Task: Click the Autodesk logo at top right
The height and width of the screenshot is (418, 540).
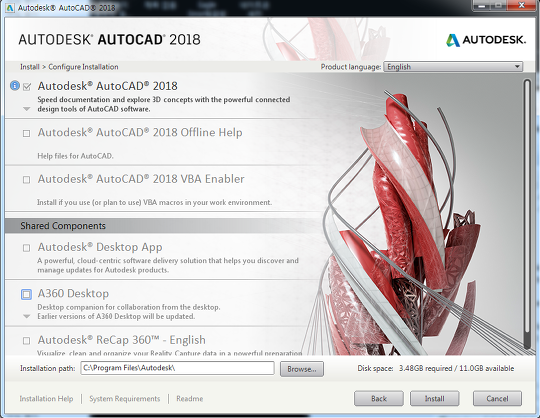Action: [486, 40]
